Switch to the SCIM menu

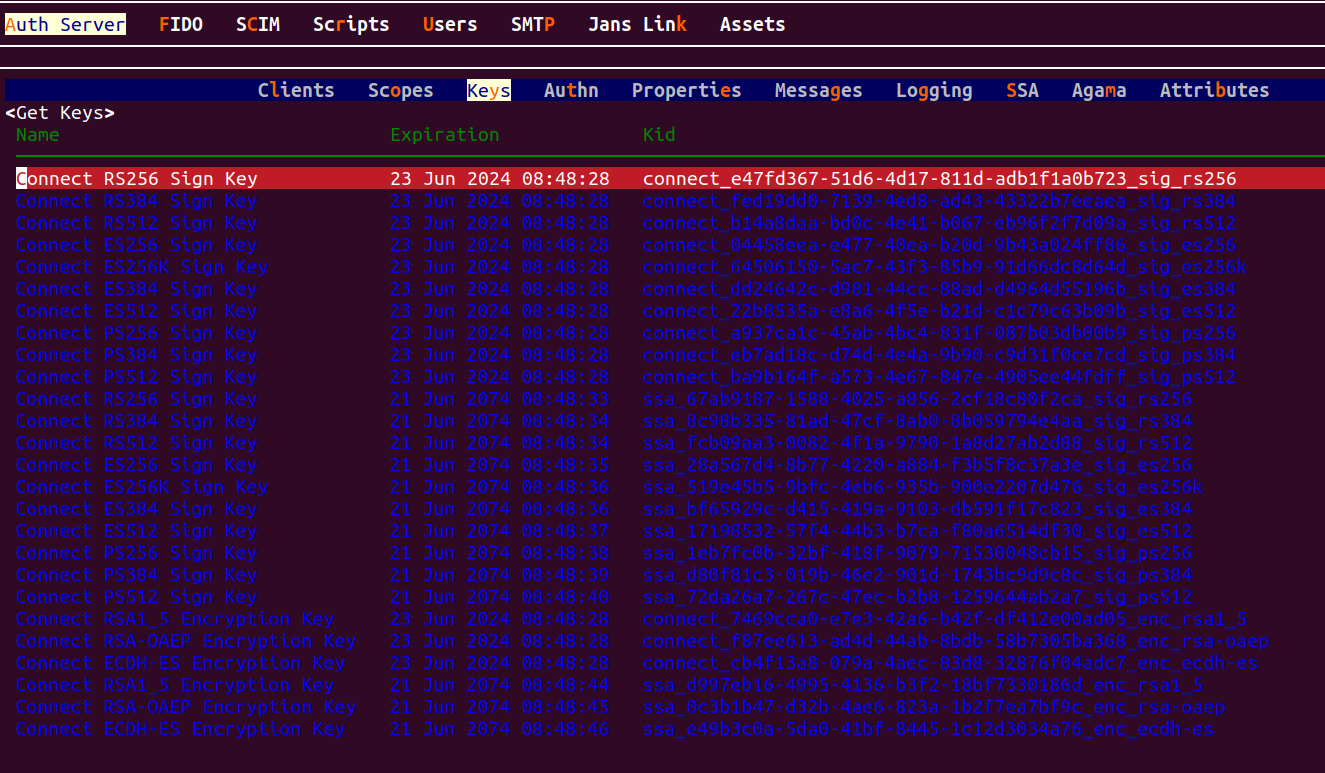pos(258,25)
